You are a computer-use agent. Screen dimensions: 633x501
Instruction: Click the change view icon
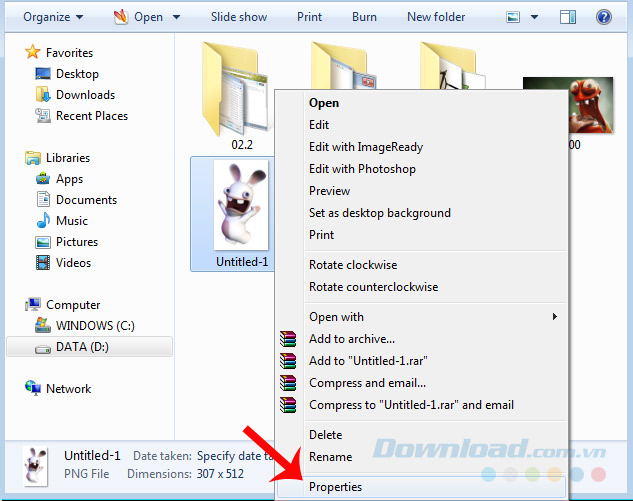coord(513,17)
